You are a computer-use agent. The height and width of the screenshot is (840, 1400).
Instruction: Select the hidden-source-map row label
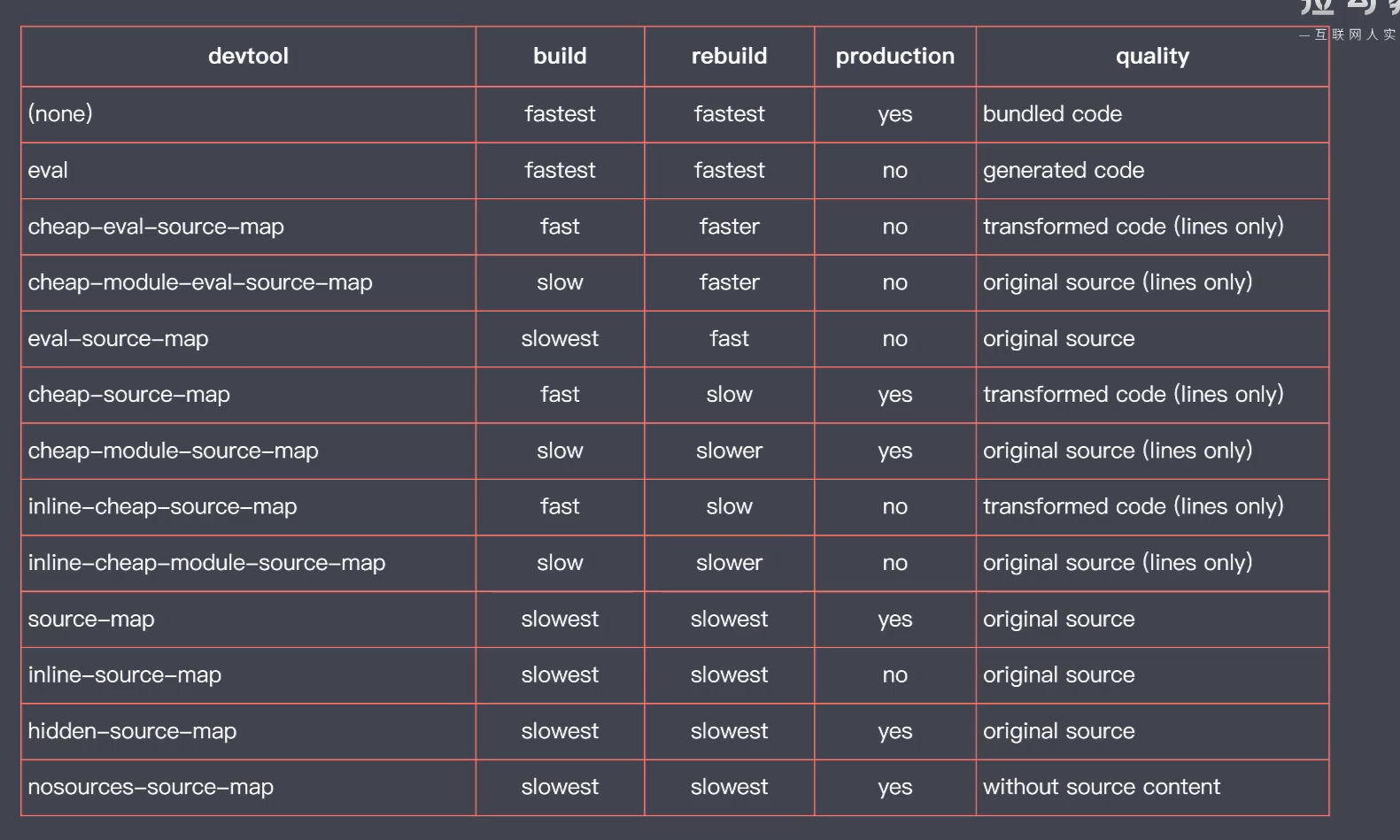click(132, 731)
